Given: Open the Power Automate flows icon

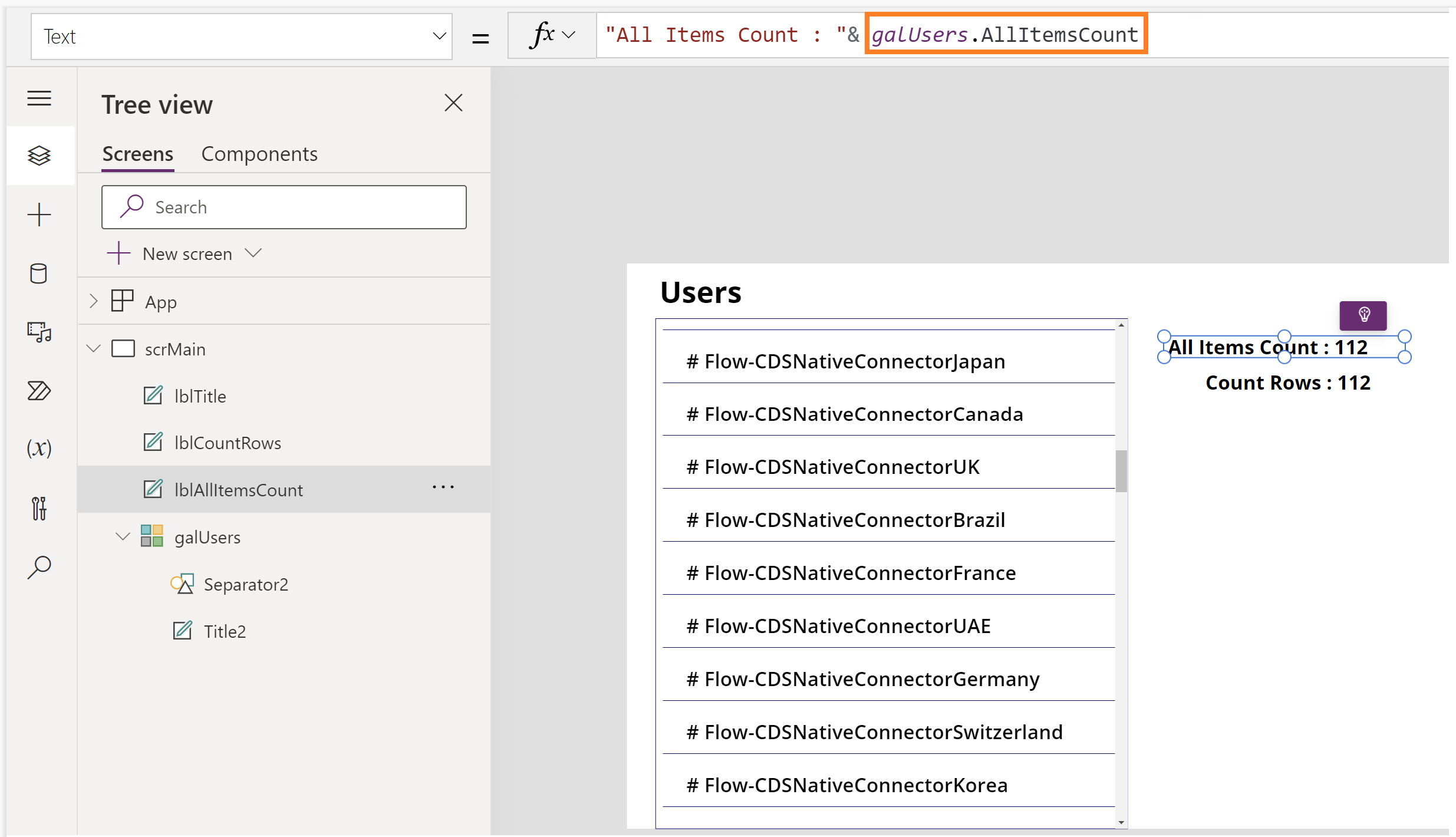Looking at the screenshot, I should tap(39, 390).
